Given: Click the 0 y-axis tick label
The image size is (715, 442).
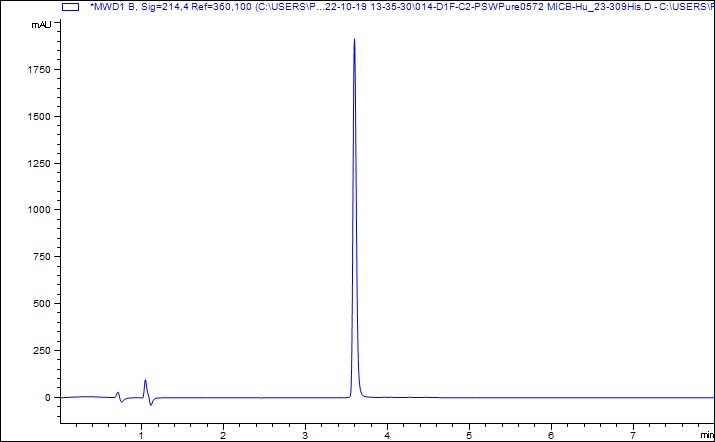Looking at the screenshot, I should coord(48,397).
